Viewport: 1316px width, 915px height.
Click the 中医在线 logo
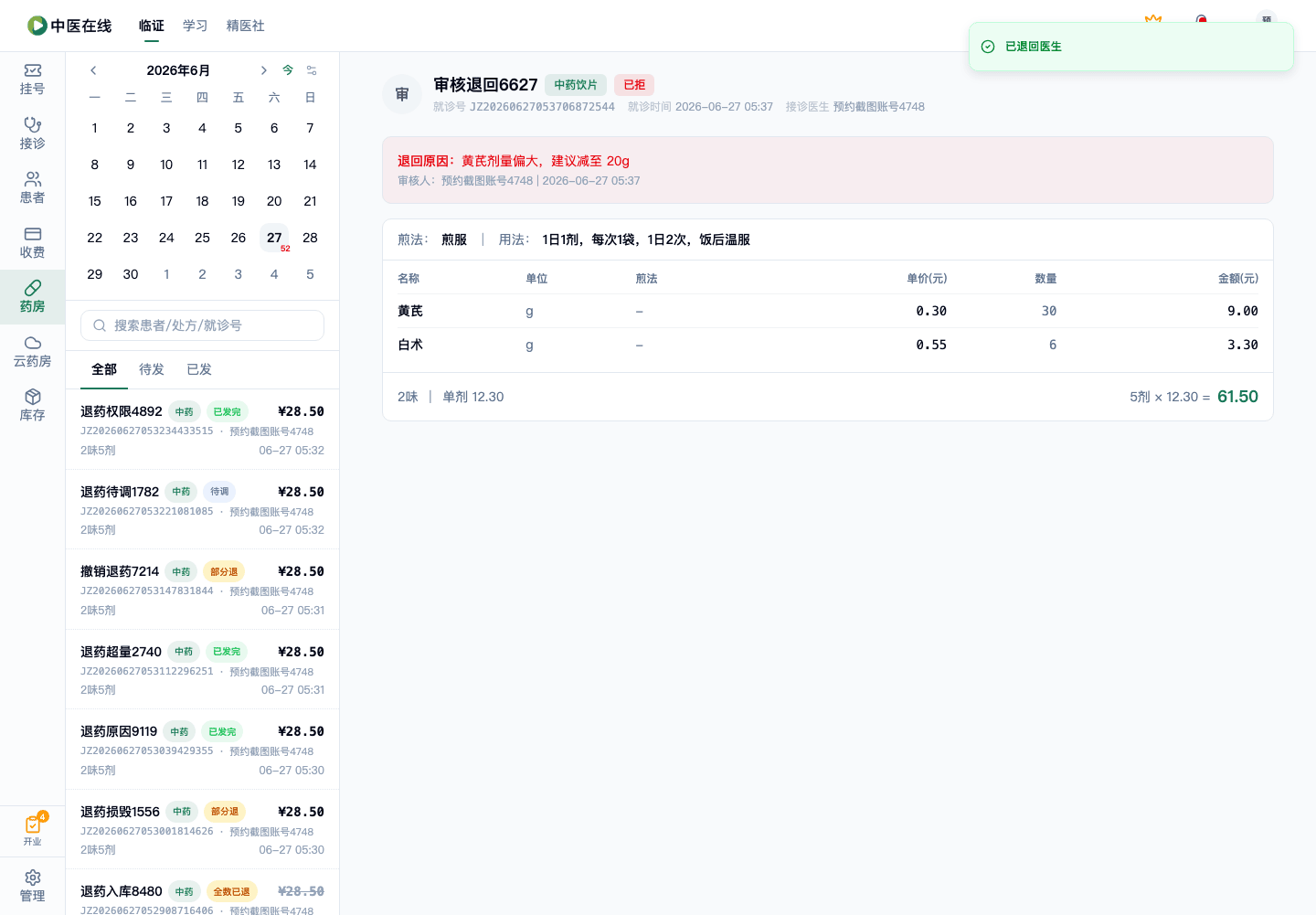69,26
